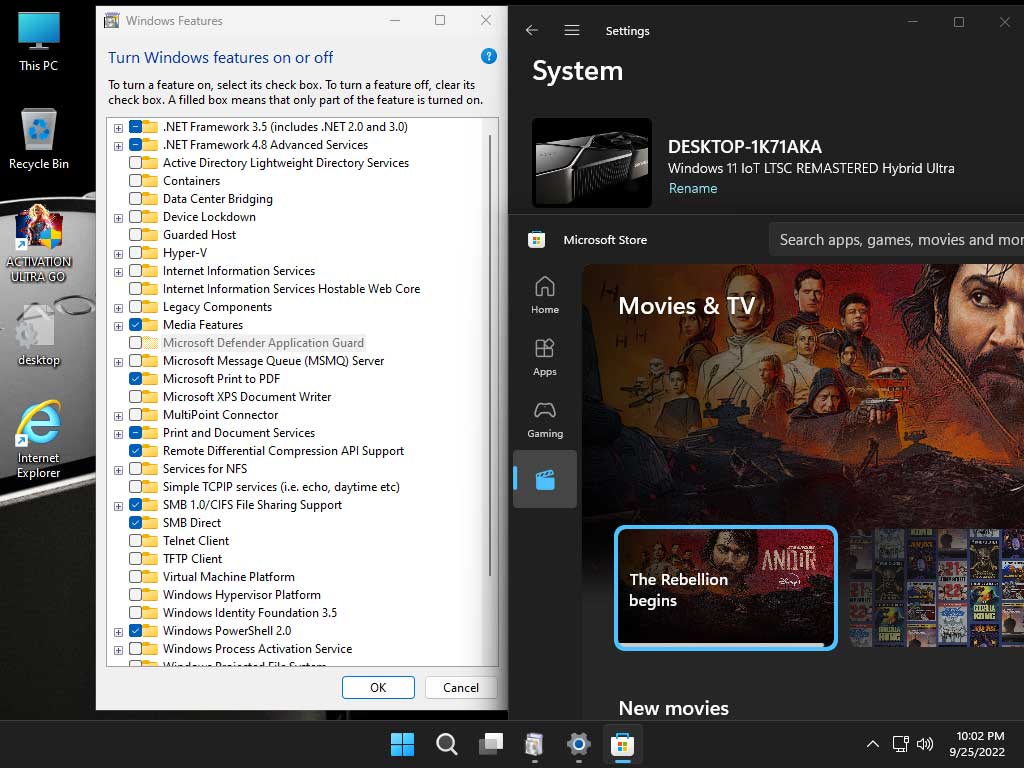Open the movie collection poster tile
The height and width of the screenshot is (768, 1024).
tap(936, 587)
